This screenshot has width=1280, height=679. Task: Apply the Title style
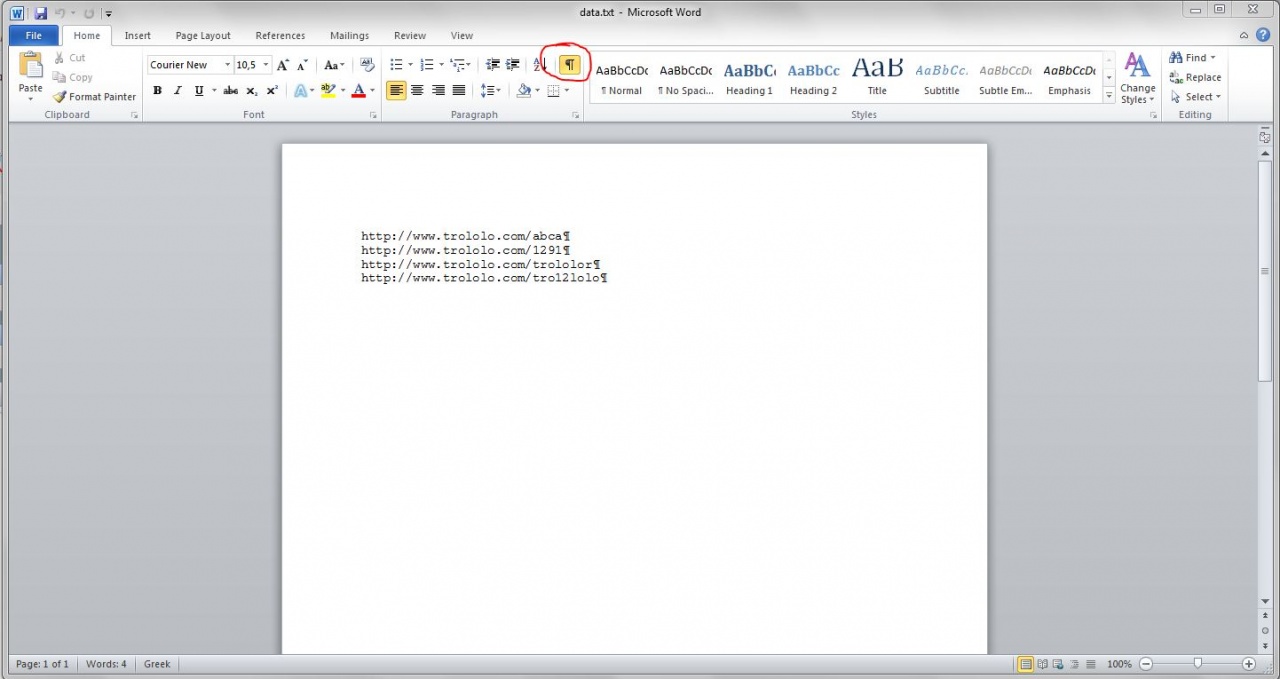coord(877,78)
